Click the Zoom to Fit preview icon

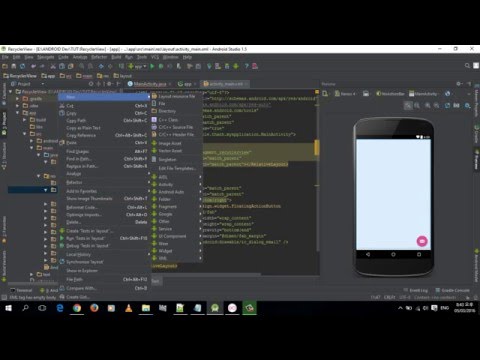click(408, 106)
